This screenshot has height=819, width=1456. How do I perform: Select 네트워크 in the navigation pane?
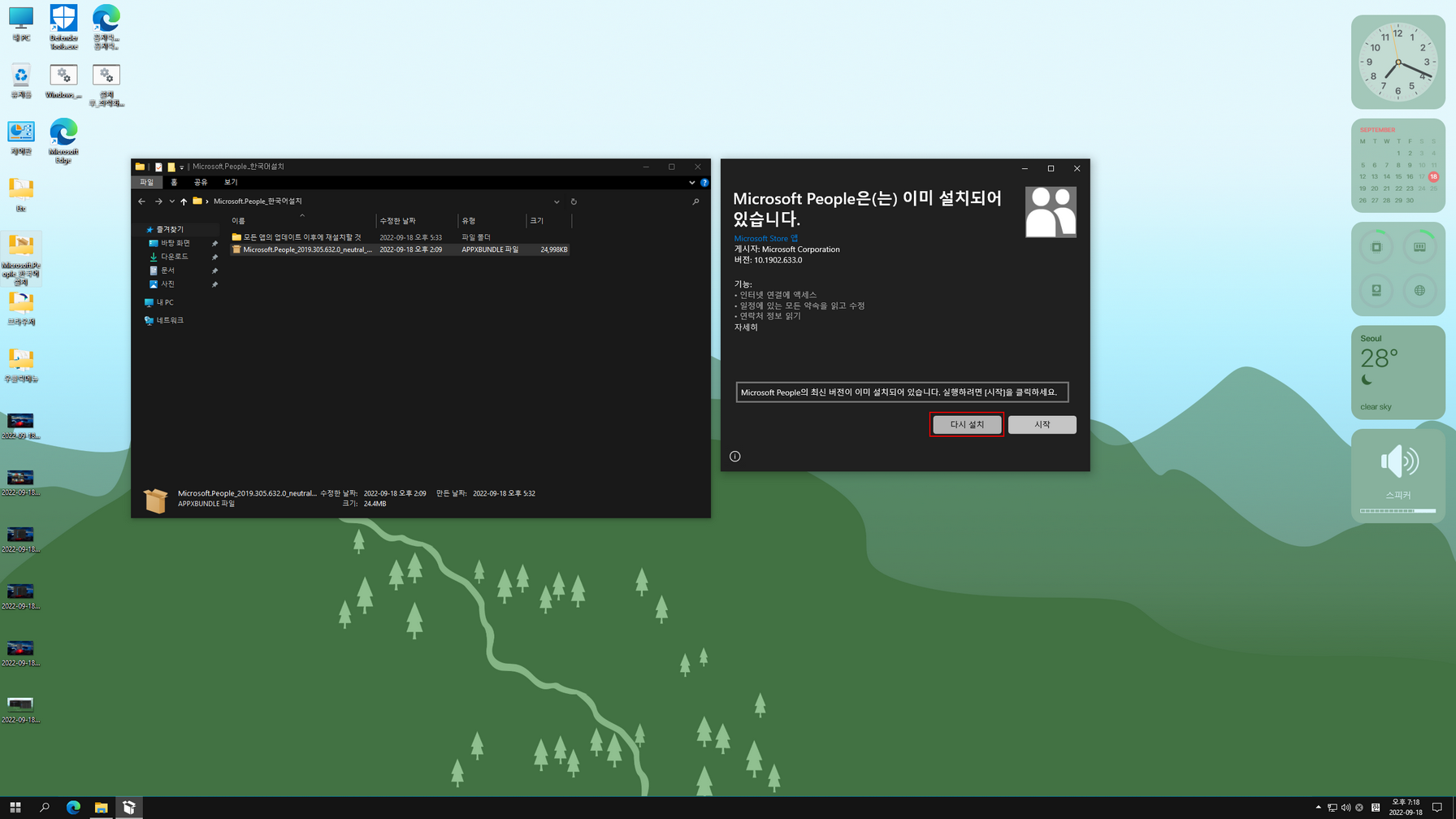170,321
